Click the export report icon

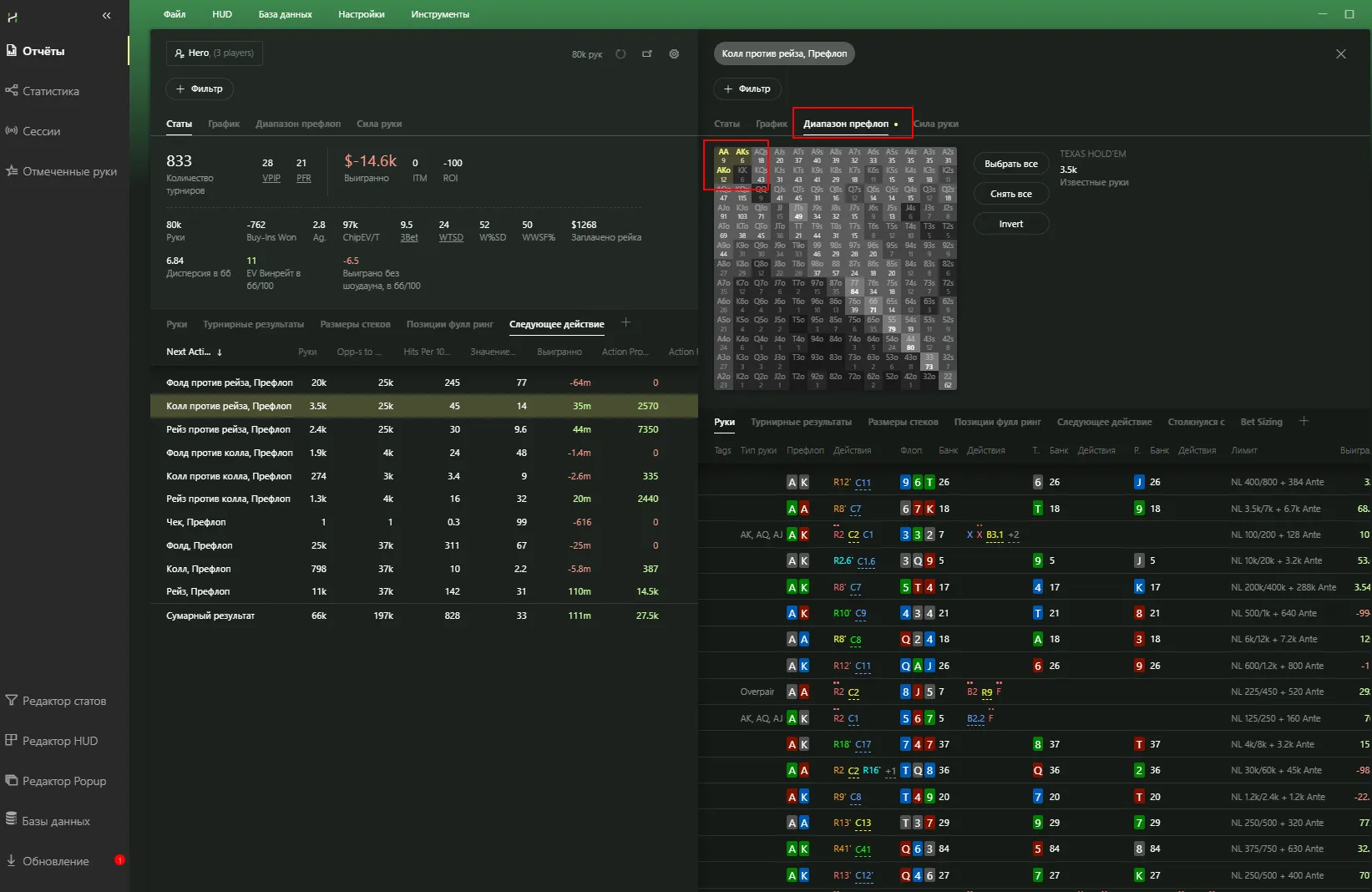pos(647,54)
